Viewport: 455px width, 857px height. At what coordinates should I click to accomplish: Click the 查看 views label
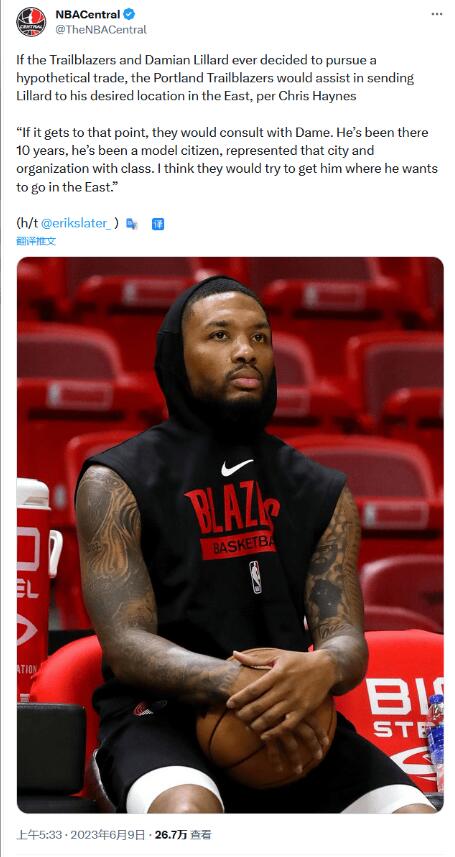201,835
